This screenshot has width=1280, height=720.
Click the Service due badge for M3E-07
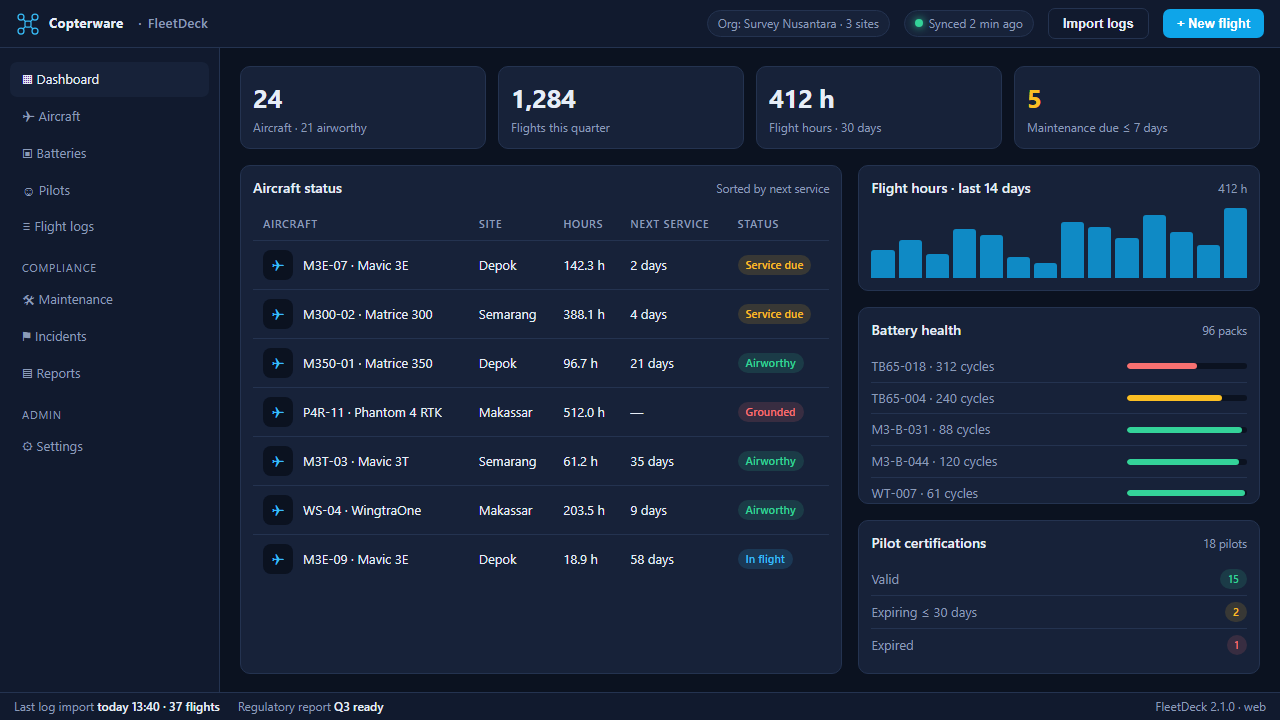point(774,266)
